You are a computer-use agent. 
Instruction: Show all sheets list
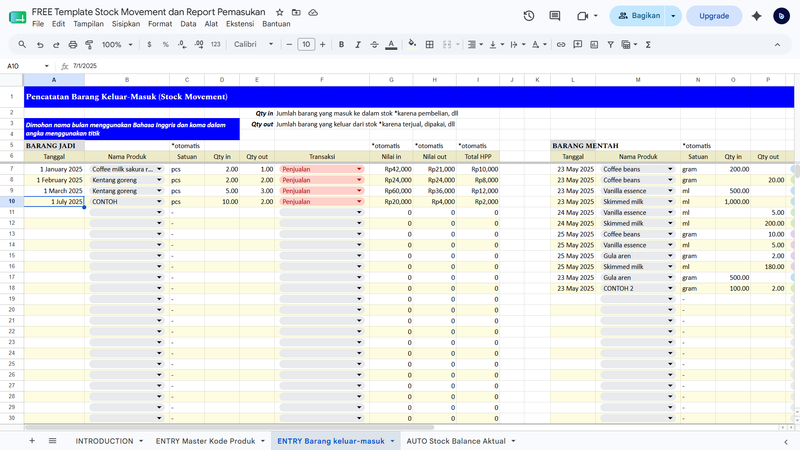click(x=53, y=441)
